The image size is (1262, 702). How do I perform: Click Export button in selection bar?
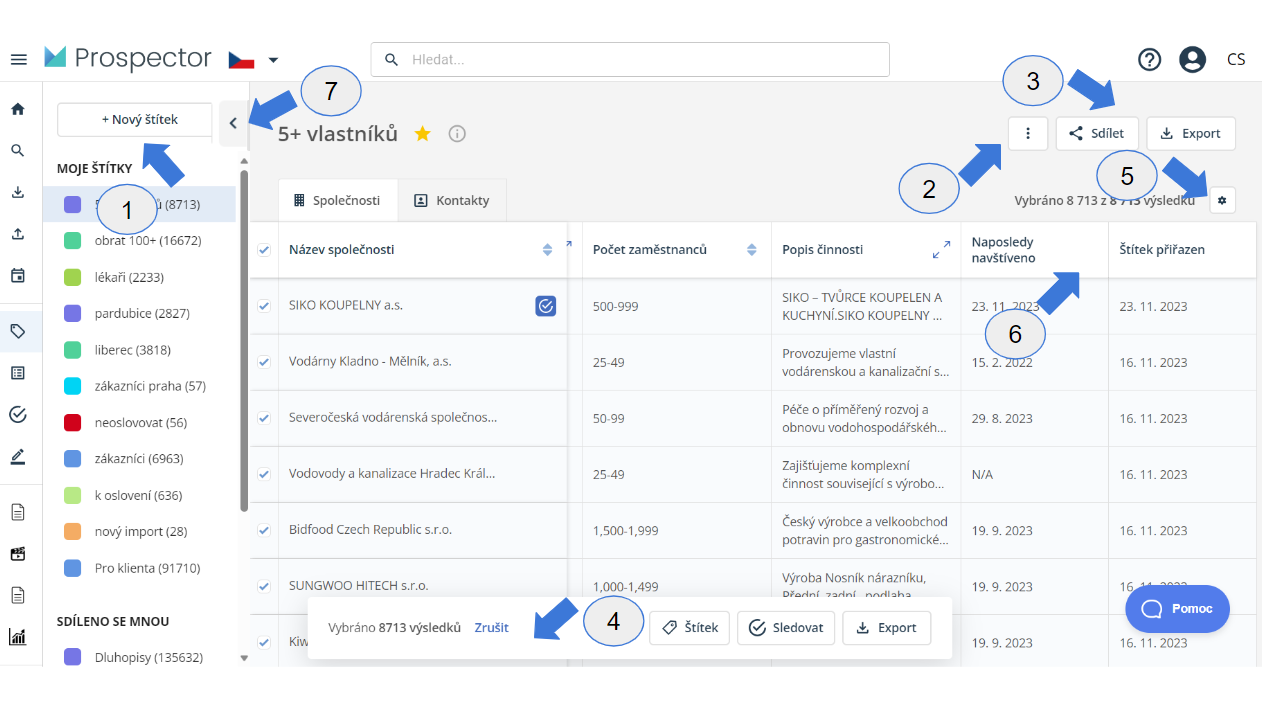[x=887, y=628]
